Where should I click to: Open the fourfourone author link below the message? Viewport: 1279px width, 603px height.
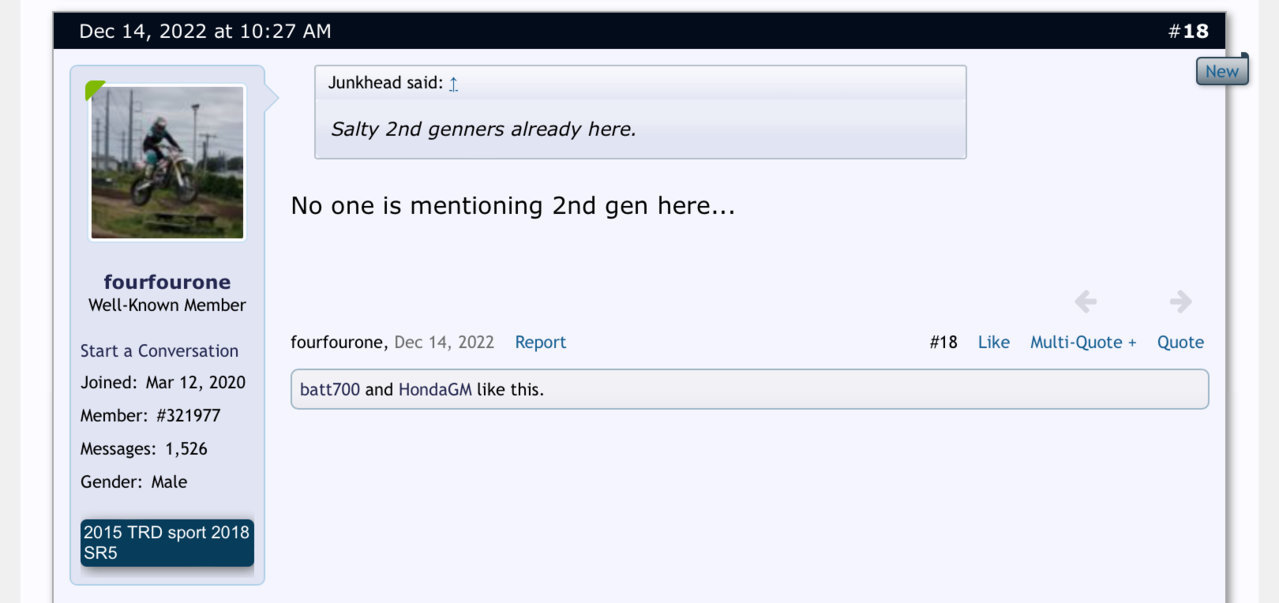point(338,342)
